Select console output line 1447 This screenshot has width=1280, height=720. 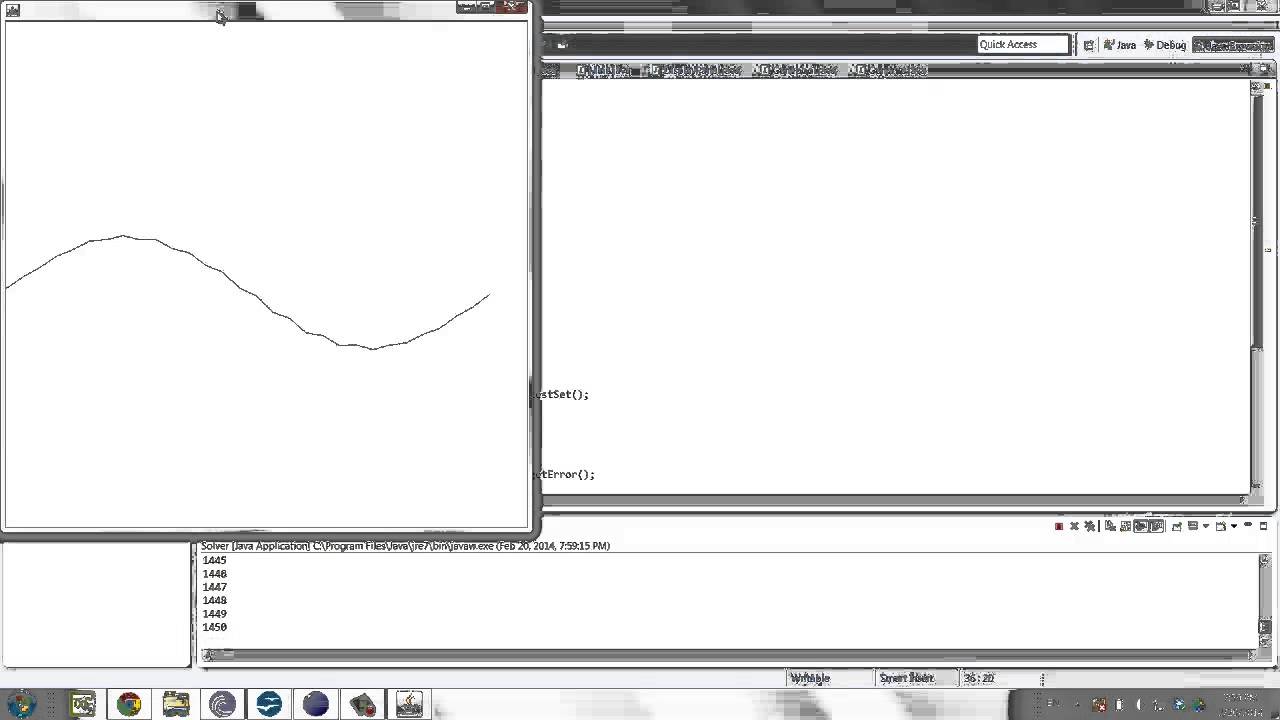point(214,587)
